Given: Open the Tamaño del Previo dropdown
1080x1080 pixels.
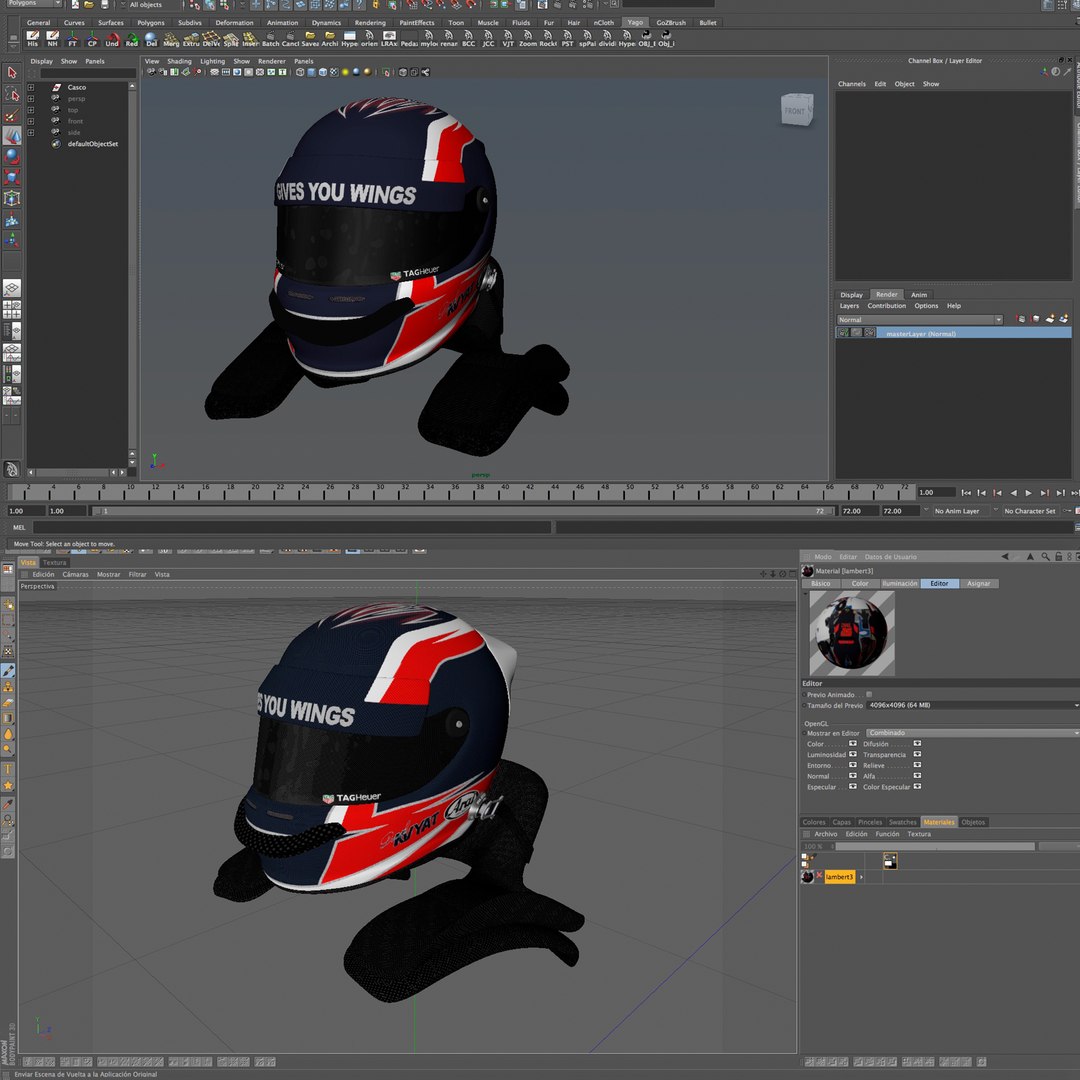Looking at the screenshot, I should [973, 705].
